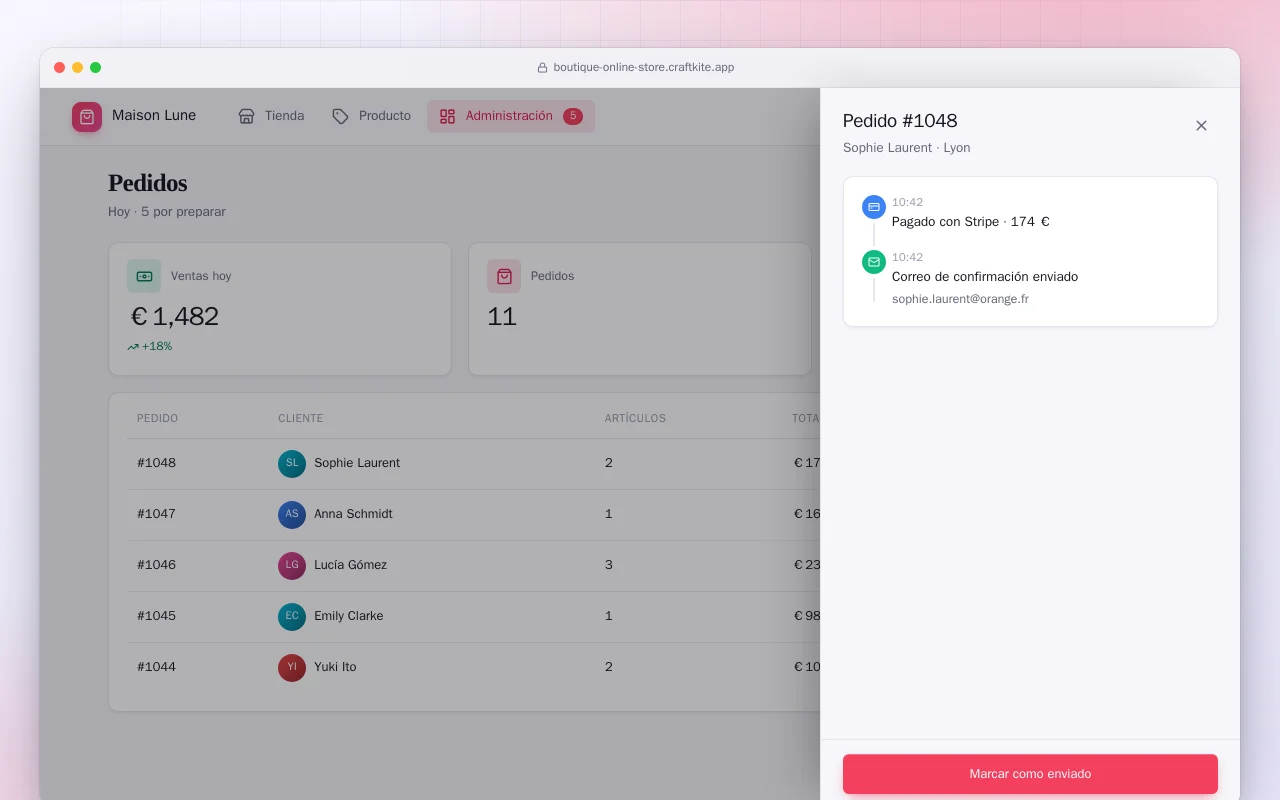Viewport: 1280px width, 800px height.
Task: Click the browser address bar URL
Action: point(644,68)
